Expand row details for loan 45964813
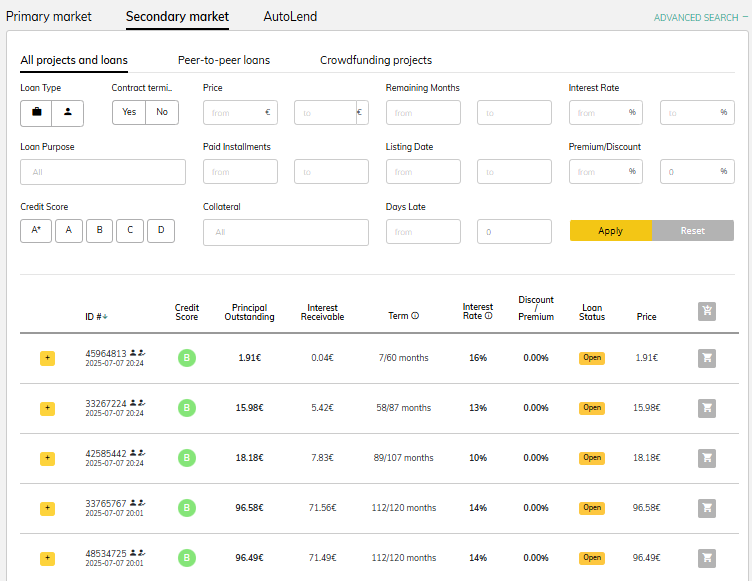The image size is (752, 581). 47,358
